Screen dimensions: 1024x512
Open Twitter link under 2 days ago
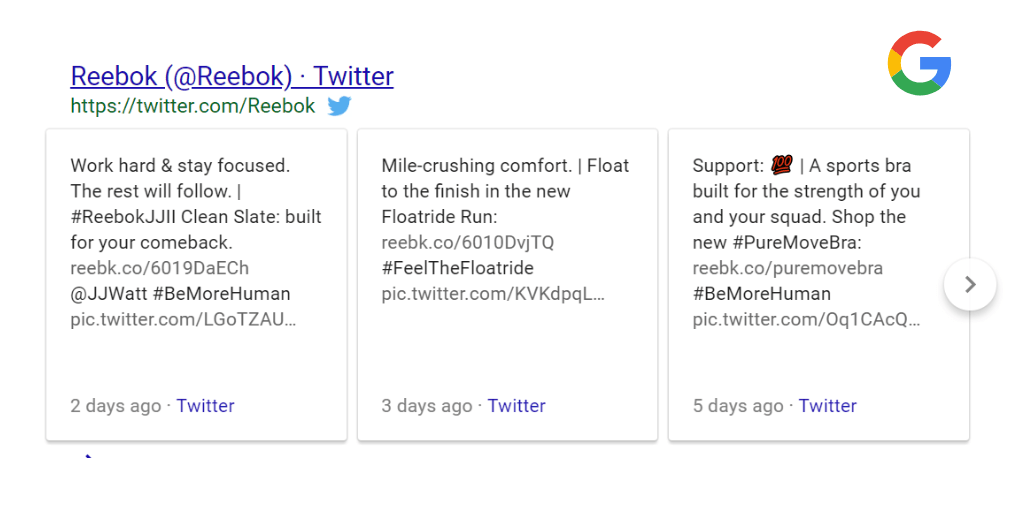click(205, 406)
